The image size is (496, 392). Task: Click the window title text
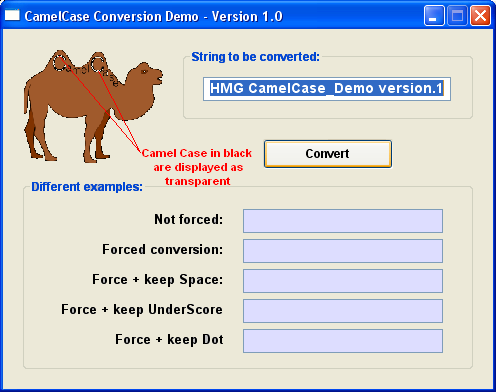tap(154, 16)
